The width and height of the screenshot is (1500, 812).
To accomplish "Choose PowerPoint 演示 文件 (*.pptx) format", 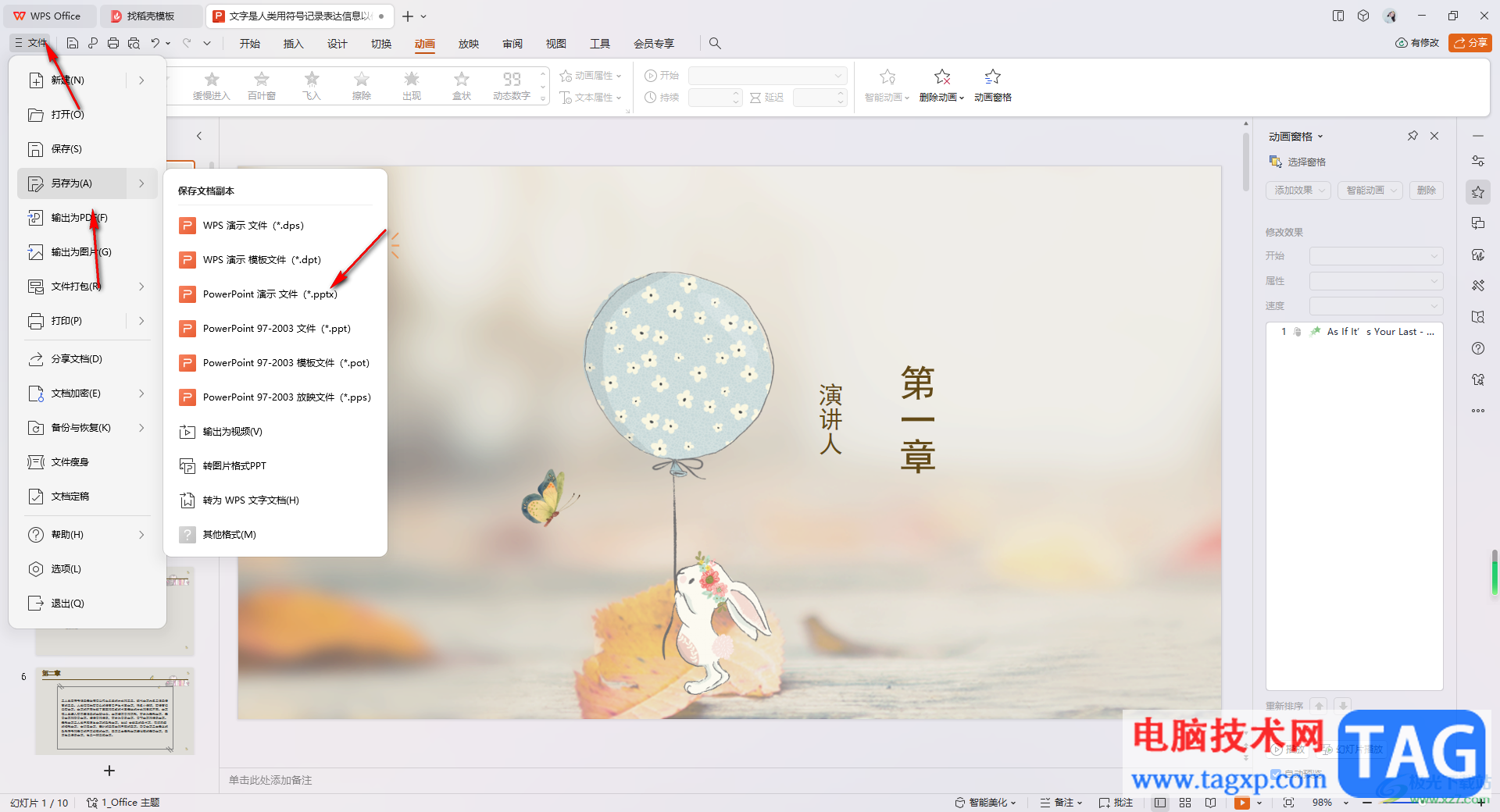I will coord(270,294).
